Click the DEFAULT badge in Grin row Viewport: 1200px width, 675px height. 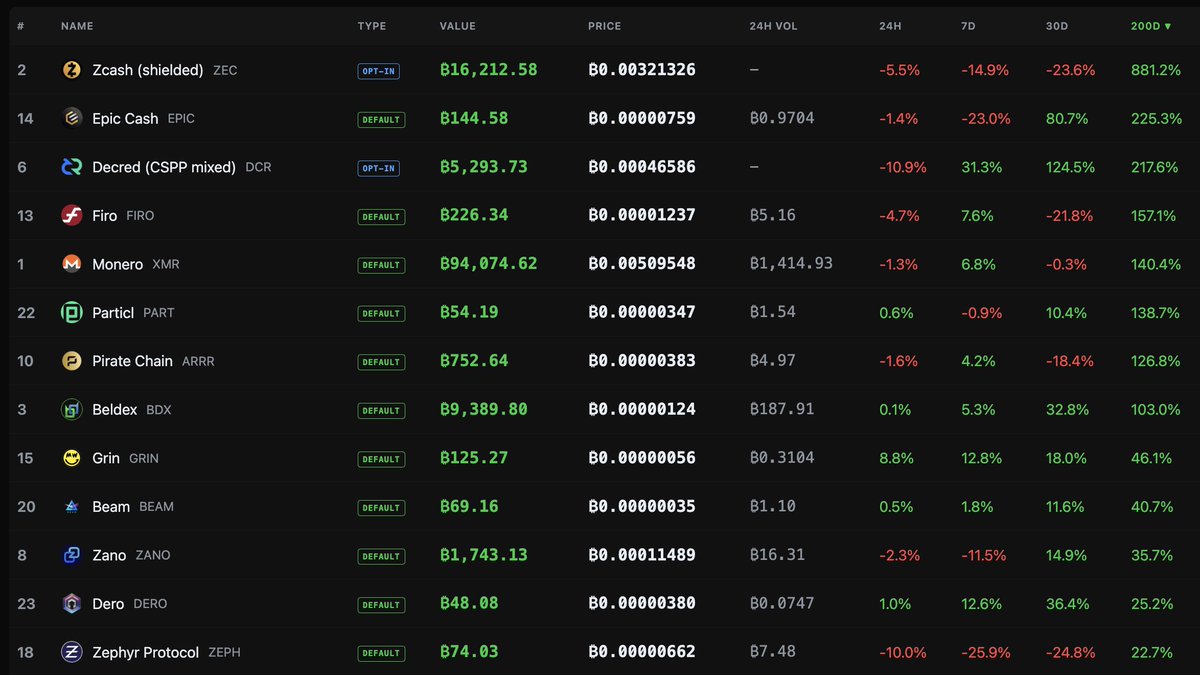(x=381, y=459)
